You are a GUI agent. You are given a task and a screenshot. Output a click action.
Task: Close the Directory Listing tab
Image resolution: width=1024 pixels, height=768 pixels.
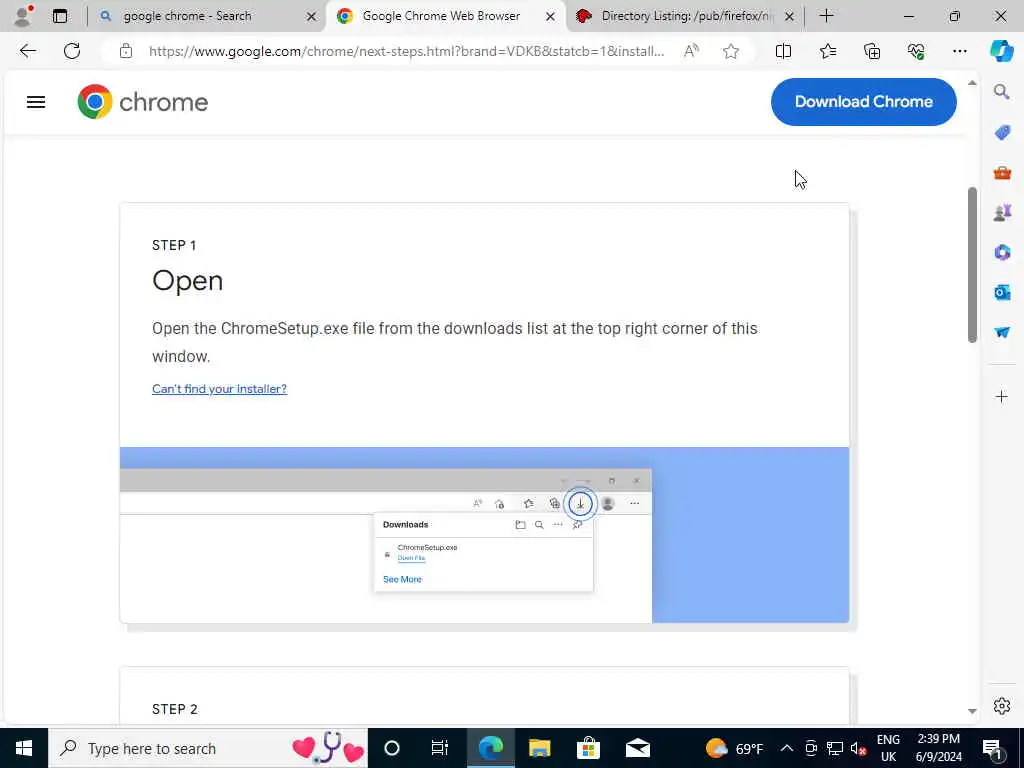(x=790, y=16)
